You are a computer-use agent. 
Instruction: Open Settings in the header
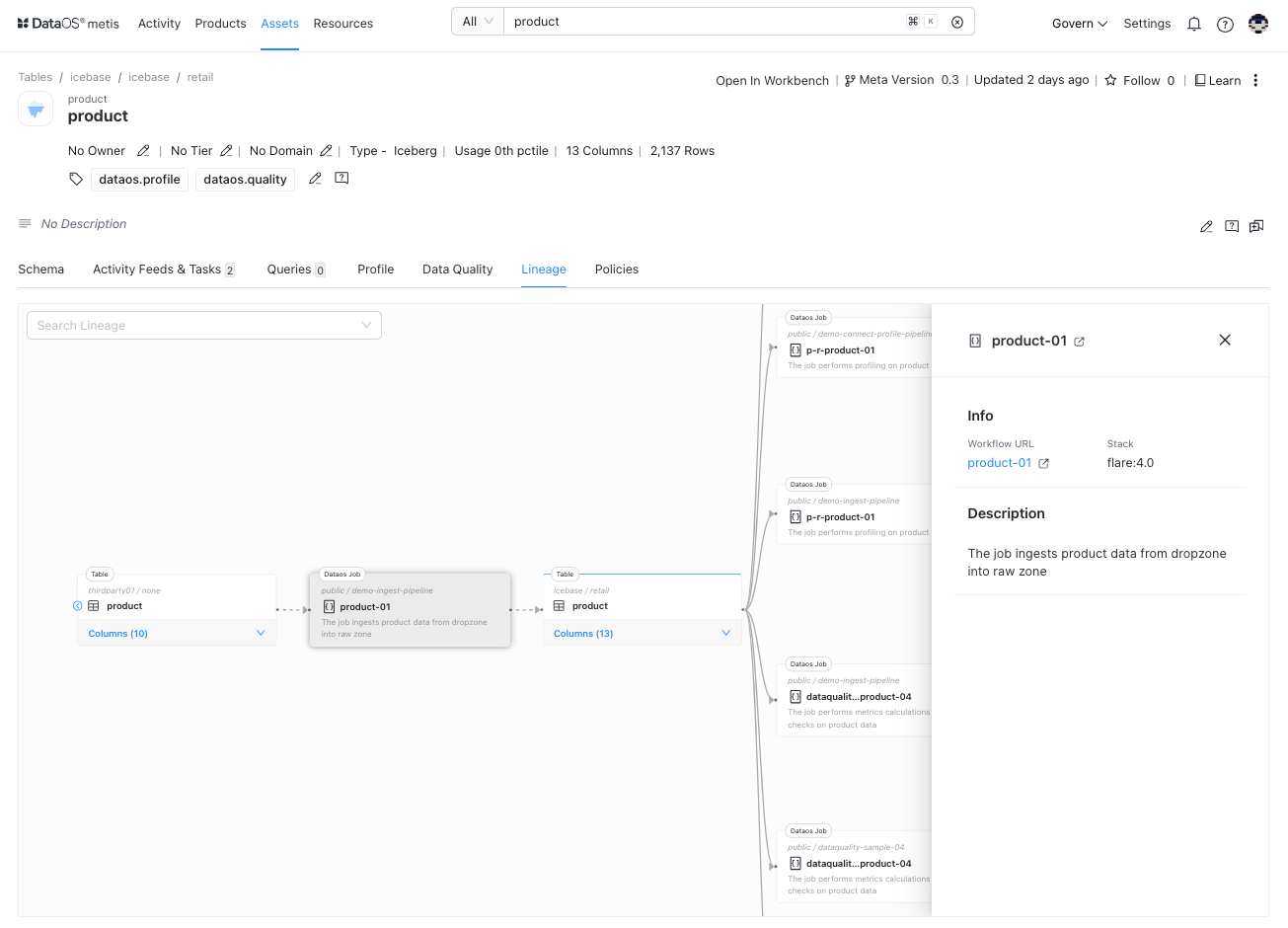pos(1147,24)
